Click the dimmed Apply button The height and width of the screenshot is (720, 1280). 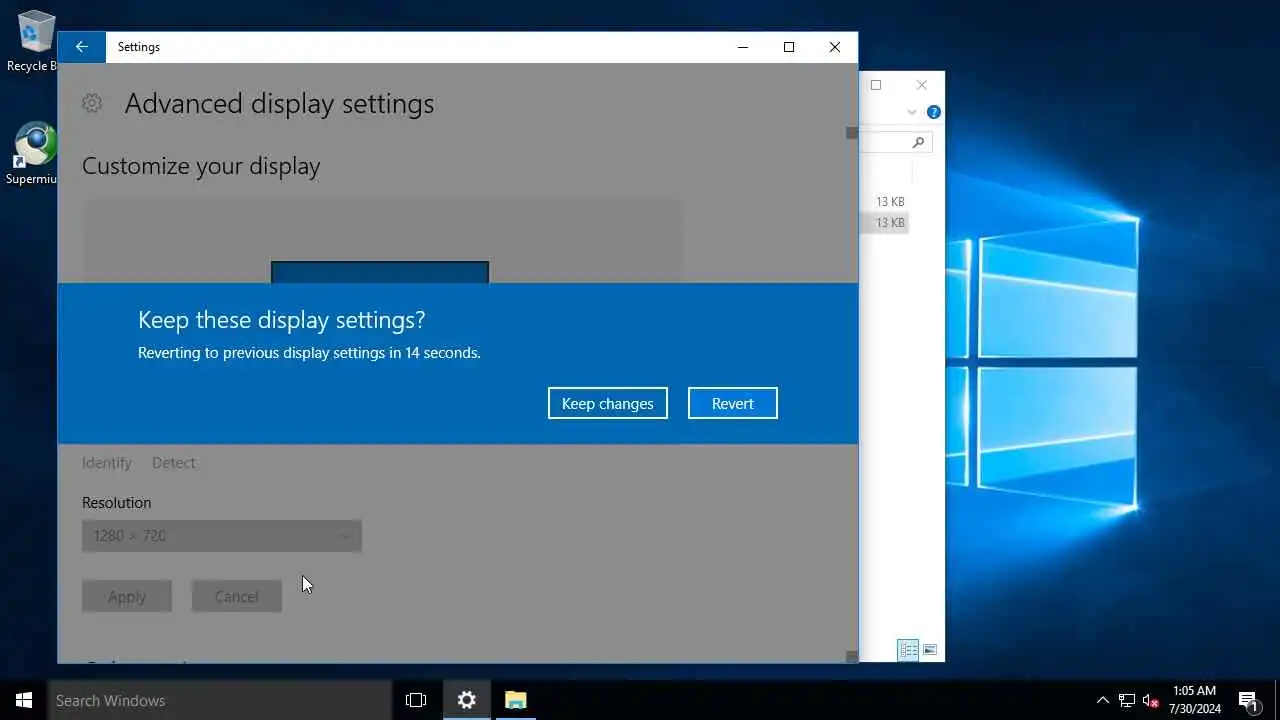coord(127,596)
